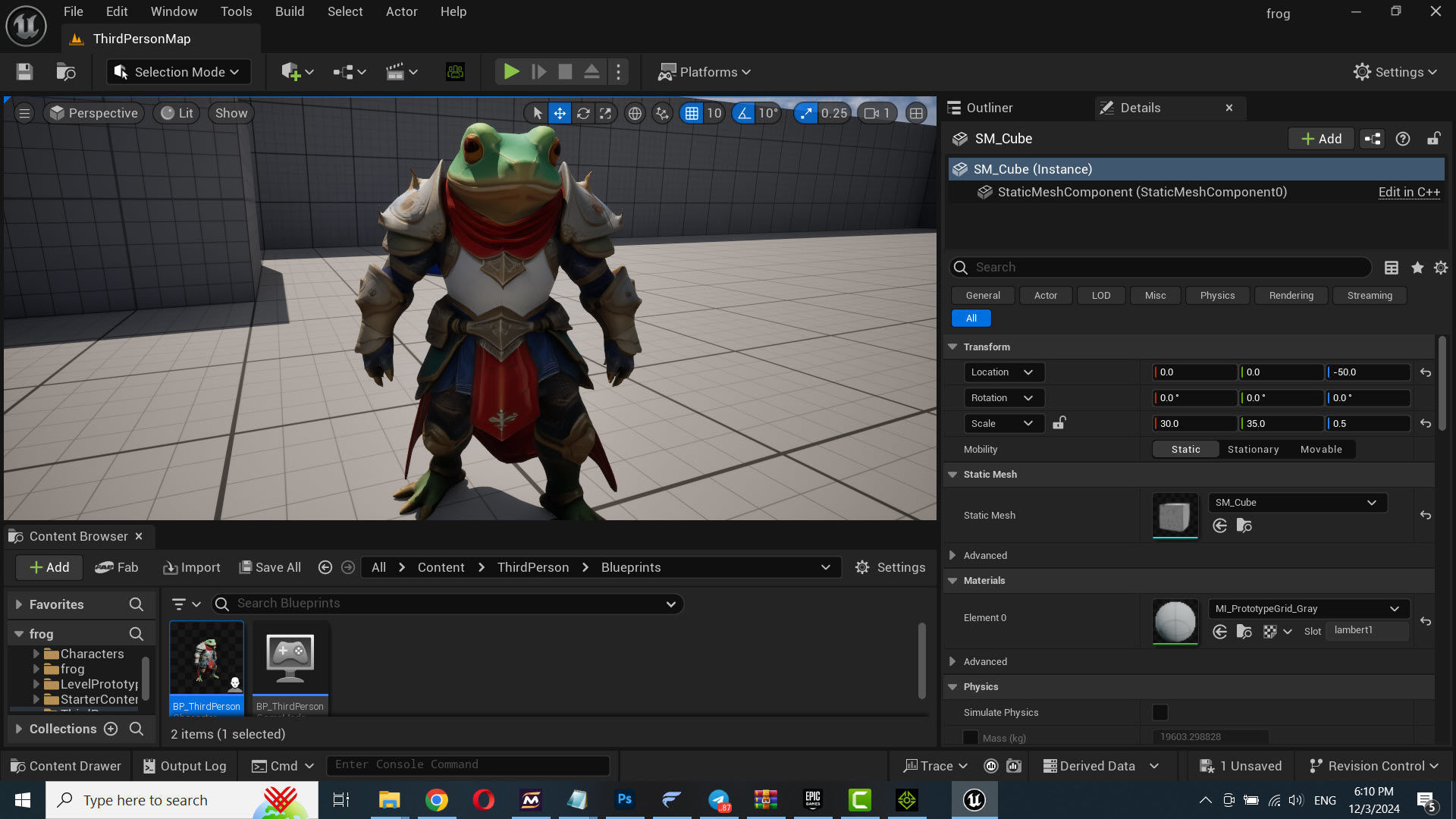Open the Browse content icon next to save
This screenshot has height=819, width=1456.
pos(66,72)
